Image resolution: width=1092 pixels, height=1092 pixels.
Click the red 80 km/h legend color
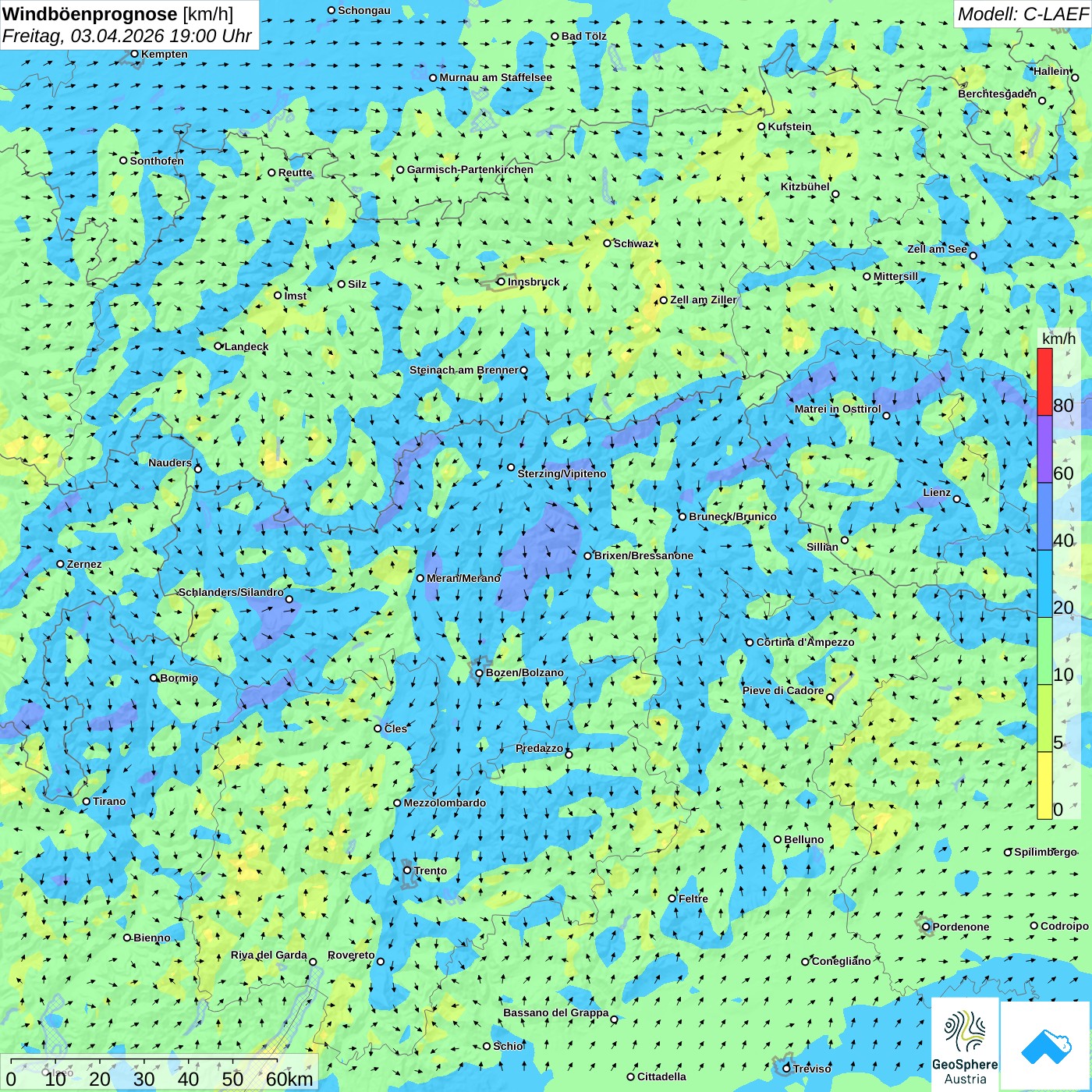click(x=1044, y=381)
